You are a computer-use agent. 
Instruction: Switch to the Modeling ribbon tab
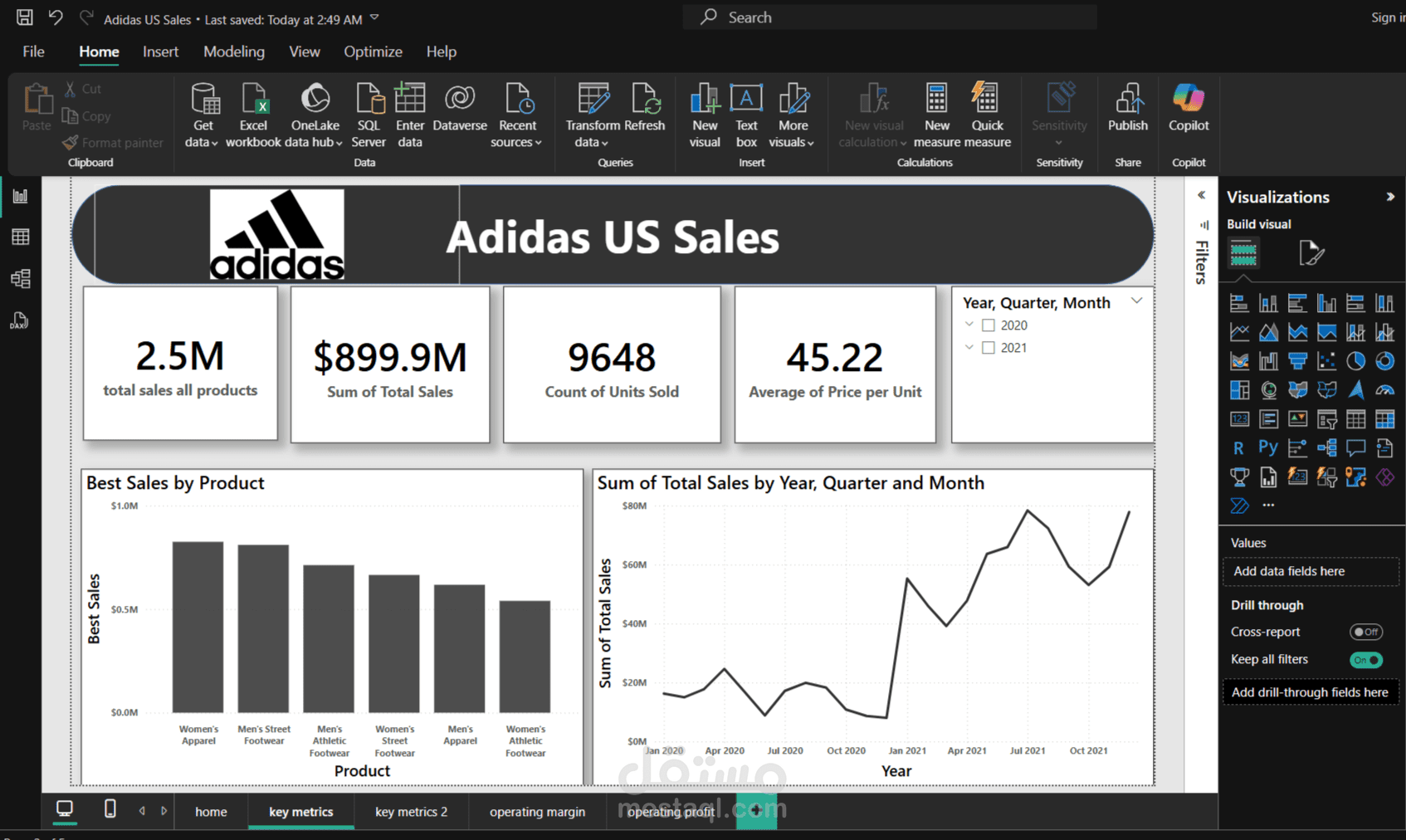[x=234, y=51]
